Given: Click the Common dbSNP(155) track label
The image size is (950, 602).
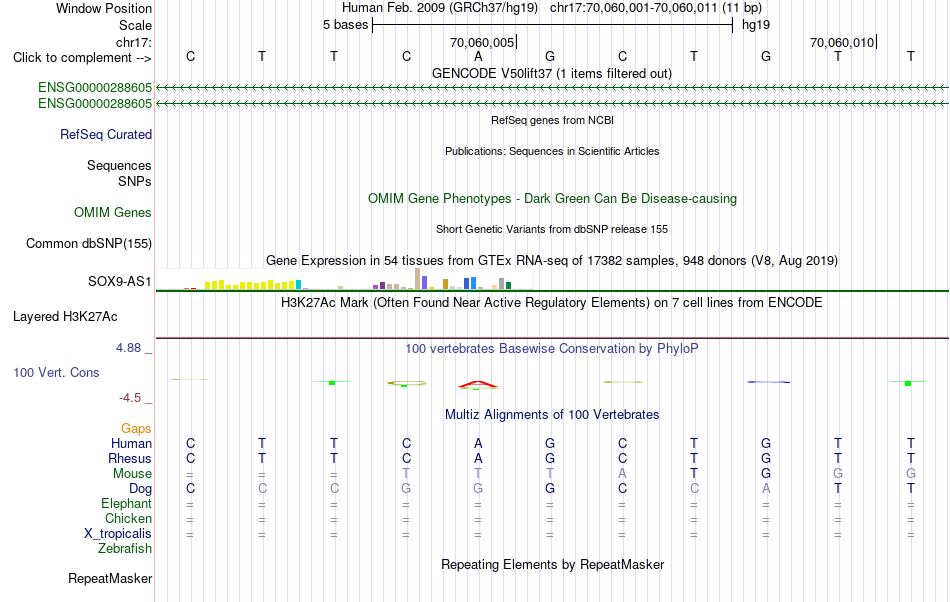Looking at the screenshot, I should coord(88,243).
